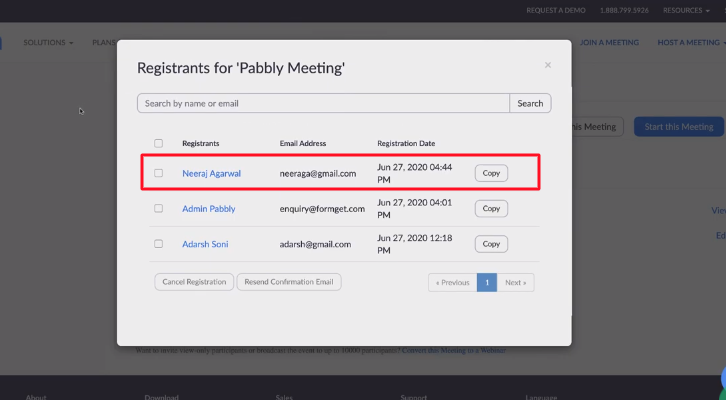The width and height of the screenshot is (726, 400).
Task: Click the Registrants for 'Pabbly Meeting' title
Action: pyautogui.click(x=241, y=68)
